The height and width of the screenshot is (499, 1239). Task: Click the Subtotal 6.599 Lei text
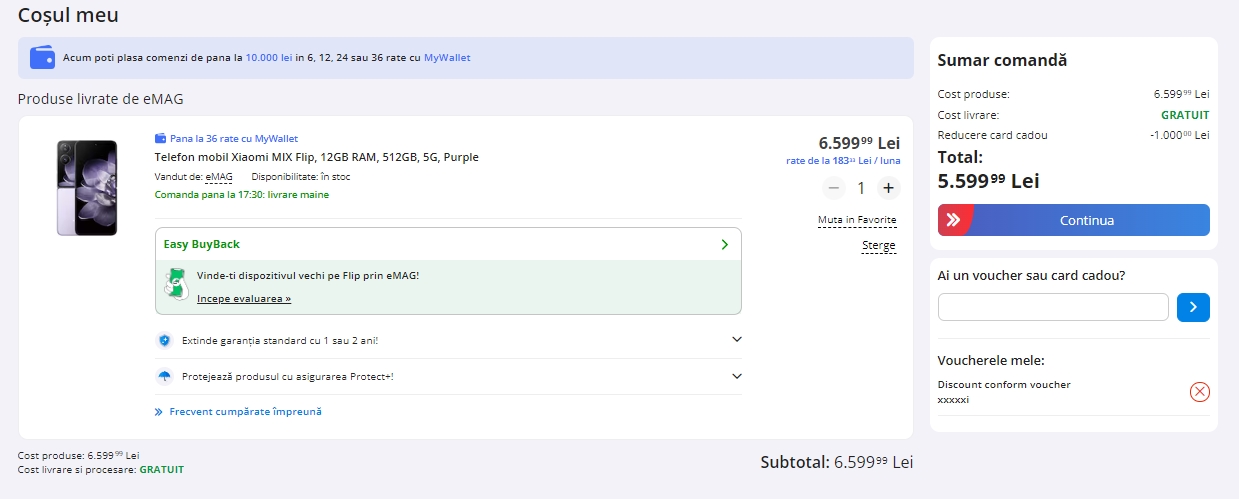837,462
